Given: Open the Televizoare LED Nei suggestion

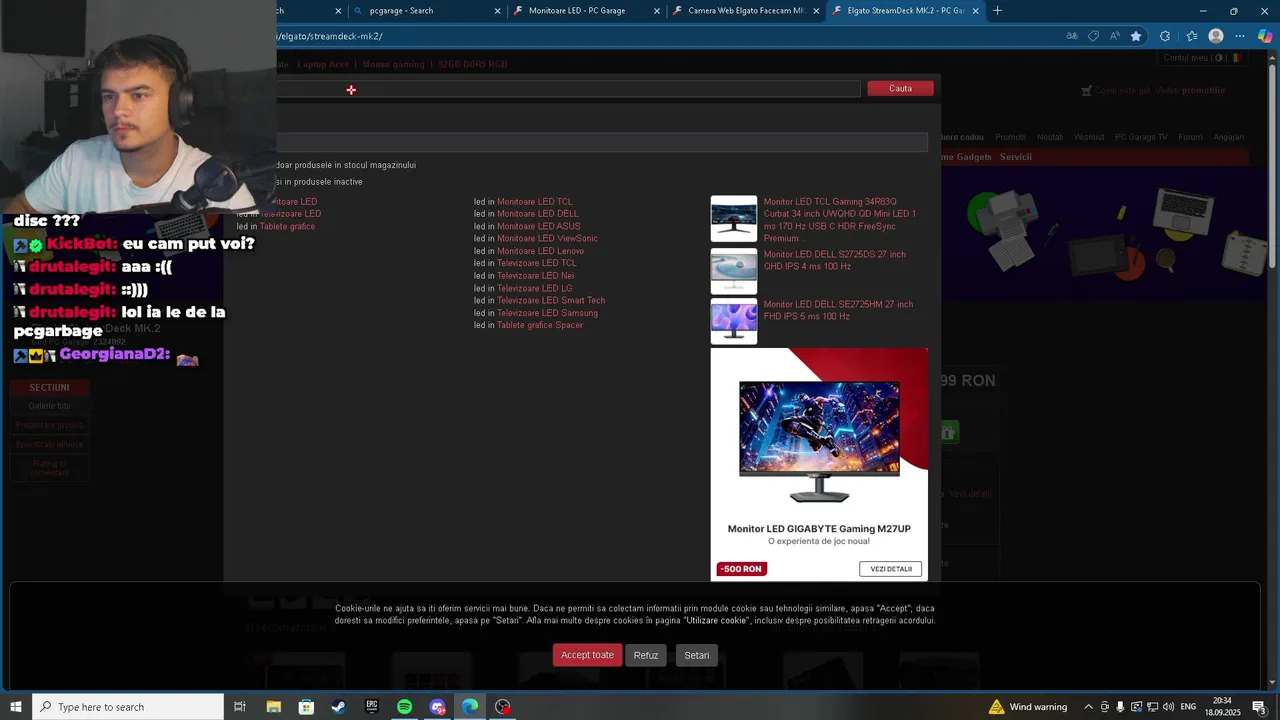Looking at the screenshot, I should pos(536,276).
